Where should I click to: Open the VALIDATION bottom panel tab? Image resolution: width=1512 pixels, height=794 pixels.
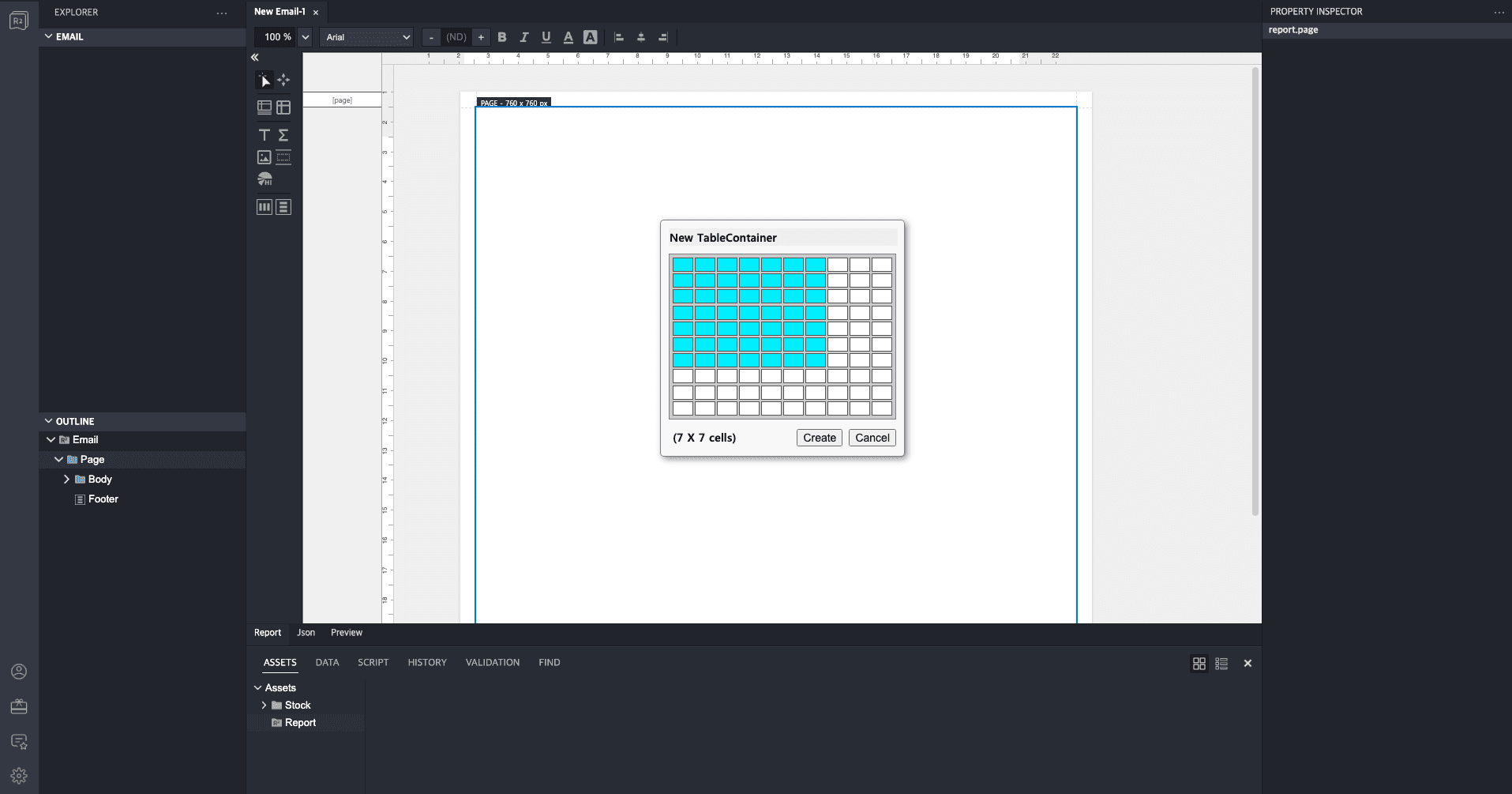pos(493,662)
